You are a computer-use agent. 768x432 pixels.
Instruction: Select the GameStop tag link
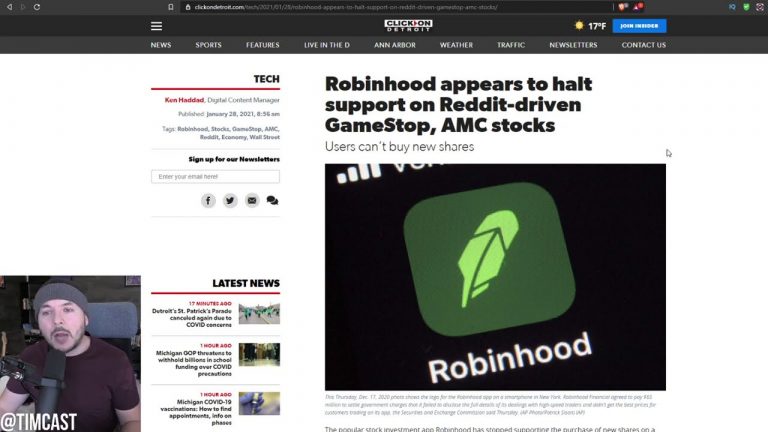click(247, 129)
